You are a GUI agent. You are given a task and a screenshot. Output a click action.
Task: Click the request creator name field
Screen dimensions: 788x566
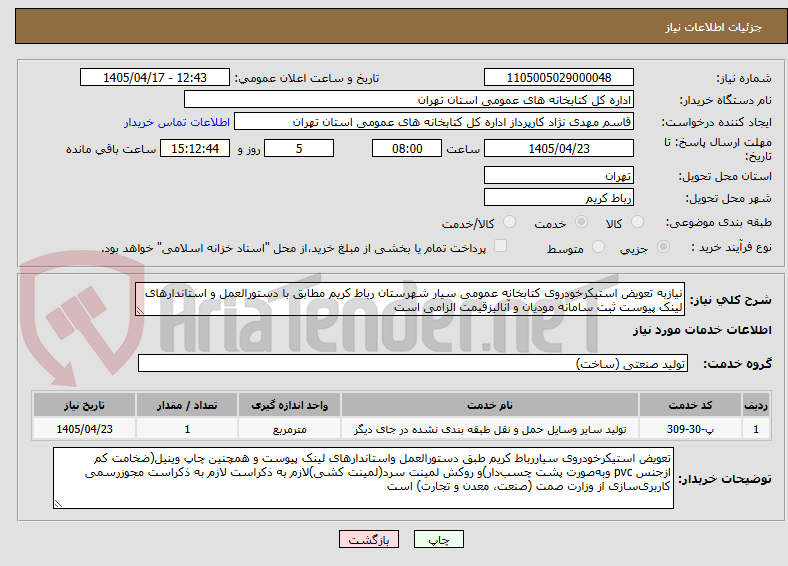point(434,122)
